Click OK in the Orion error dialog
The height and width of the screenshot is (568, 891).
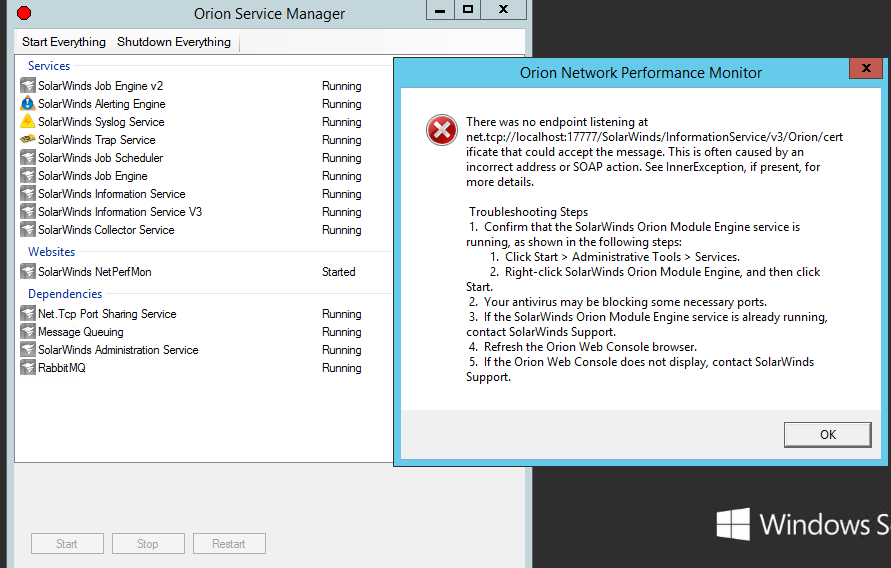pos(827,435)
